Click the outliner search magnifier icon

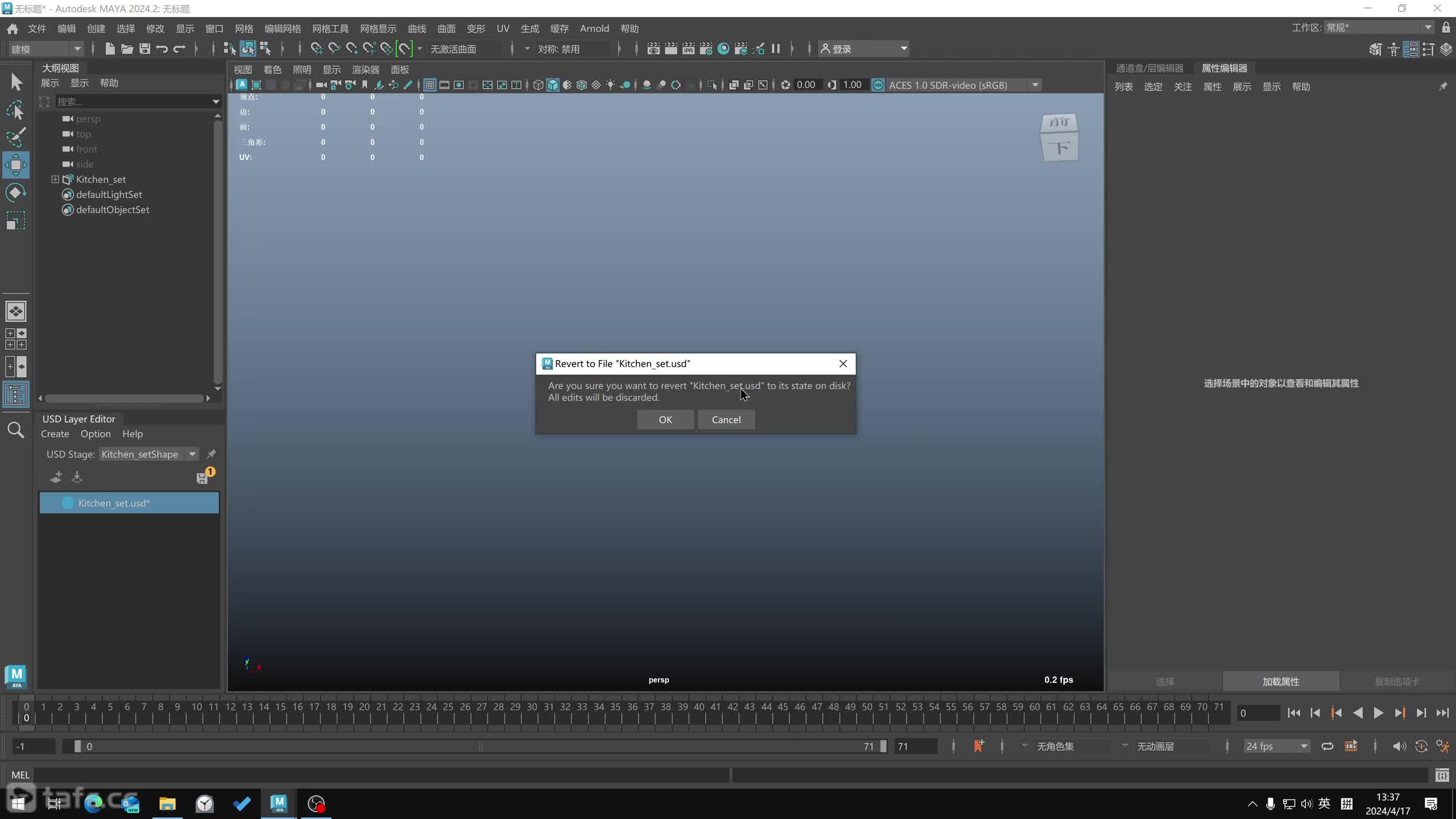(16, 430)
